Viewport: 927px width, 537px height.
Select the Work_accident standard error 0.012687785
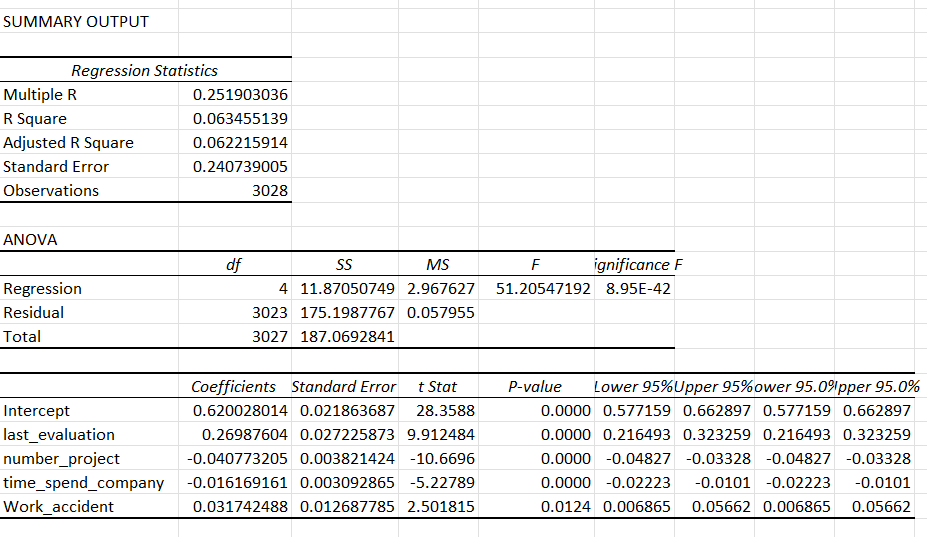(347, 507)
